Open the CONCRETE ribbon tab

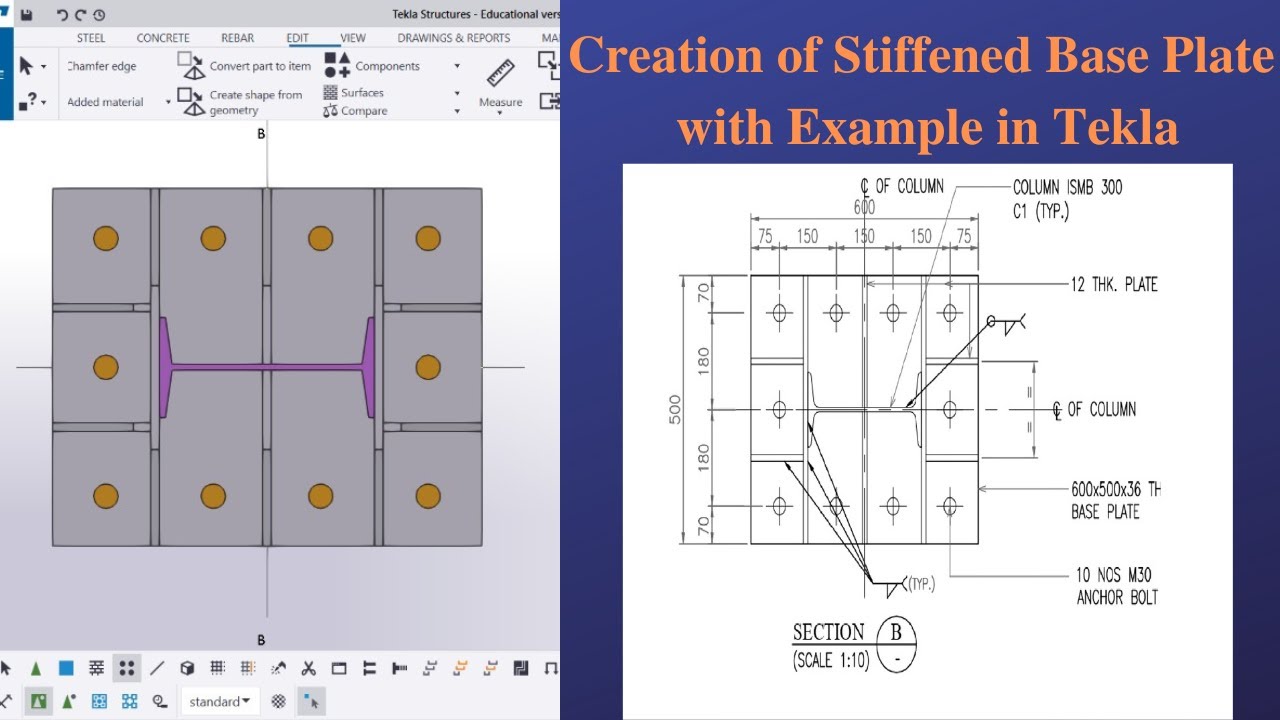click(x=163, y=38)
